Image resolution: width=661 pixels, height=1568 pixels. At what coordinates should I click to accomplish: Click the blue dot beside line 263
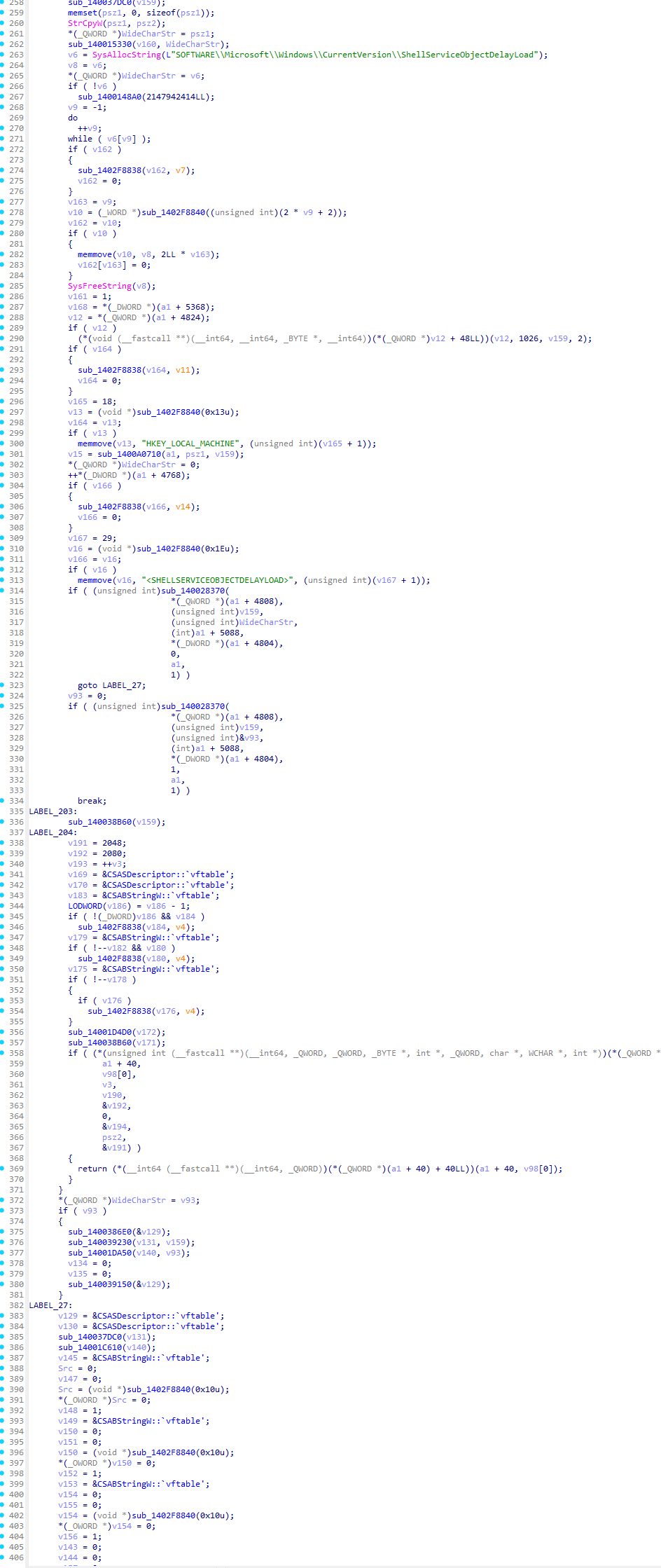(3, 55)
